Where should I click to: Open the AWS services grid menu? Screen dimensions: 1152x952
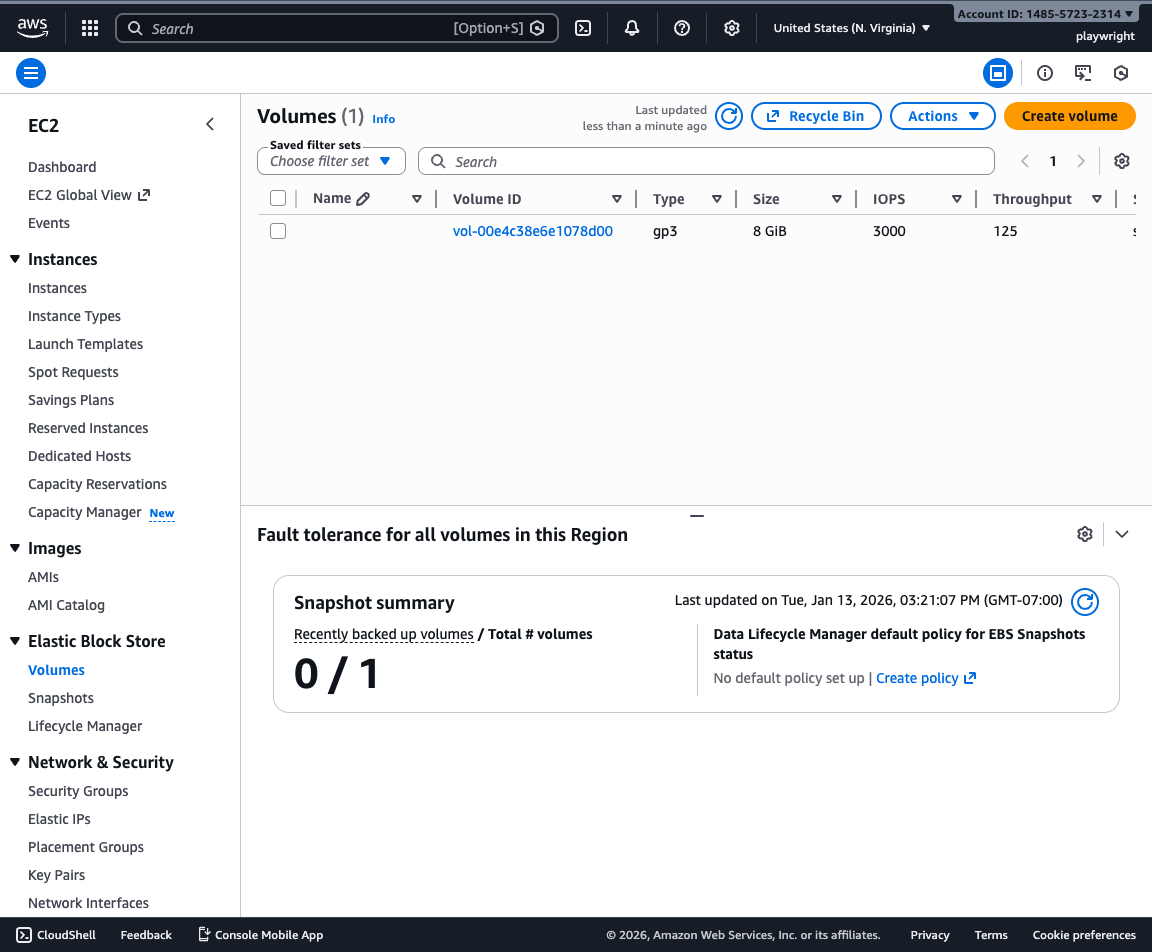click(90, 28)
